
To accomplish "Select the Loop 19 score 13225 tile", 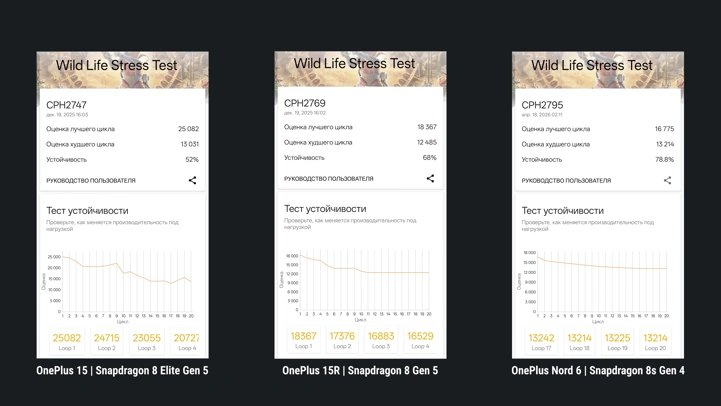I will pos(617,341).
